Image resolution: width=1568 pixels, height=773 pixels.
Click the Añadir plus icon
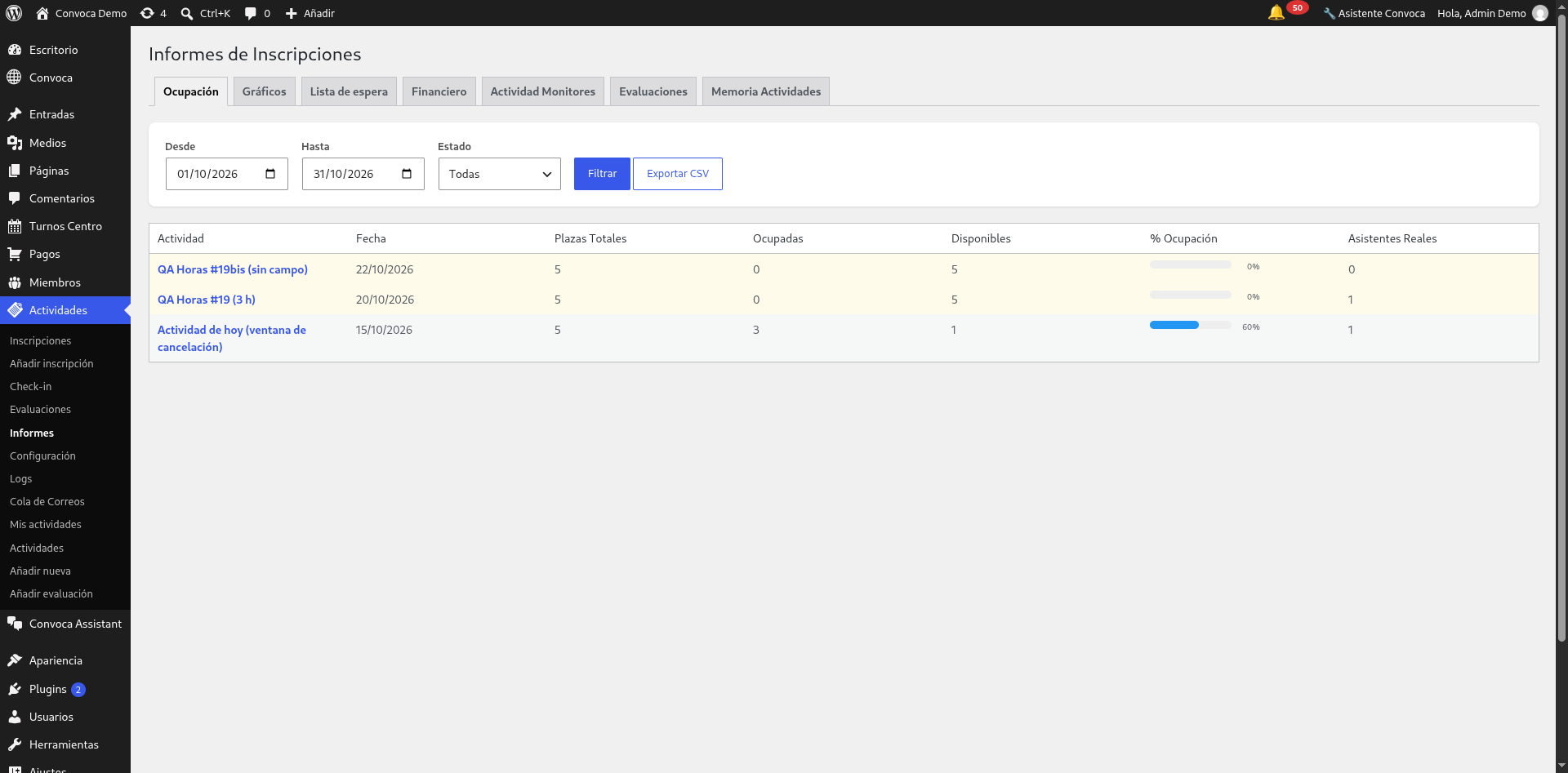coord(291,13)
